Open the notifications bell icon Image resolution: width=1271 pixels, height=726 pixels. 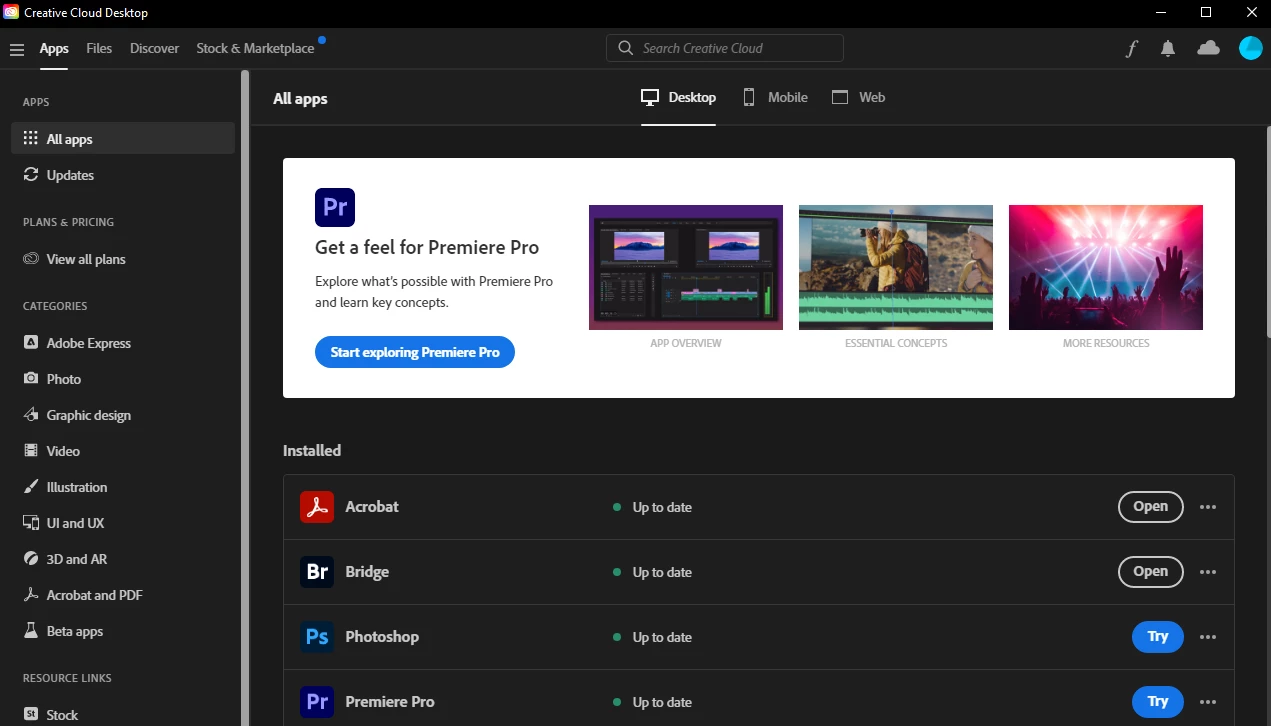tap(1168, 48)
